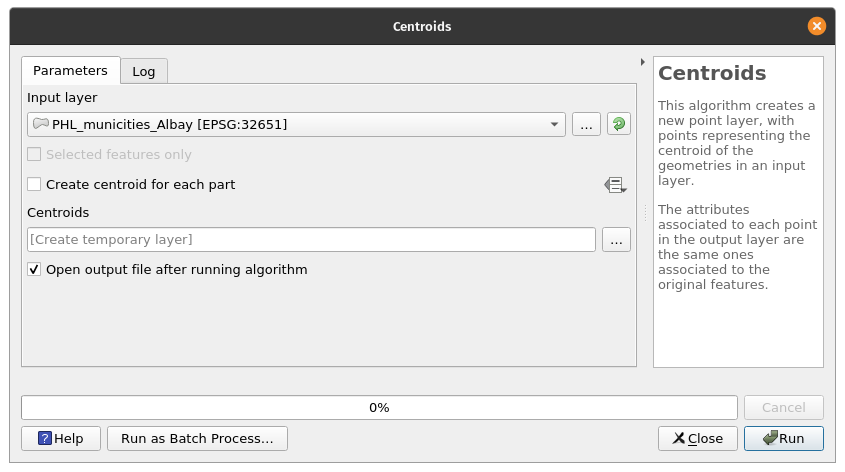Click the polygon layer icon in Input layer

(40, 124)
